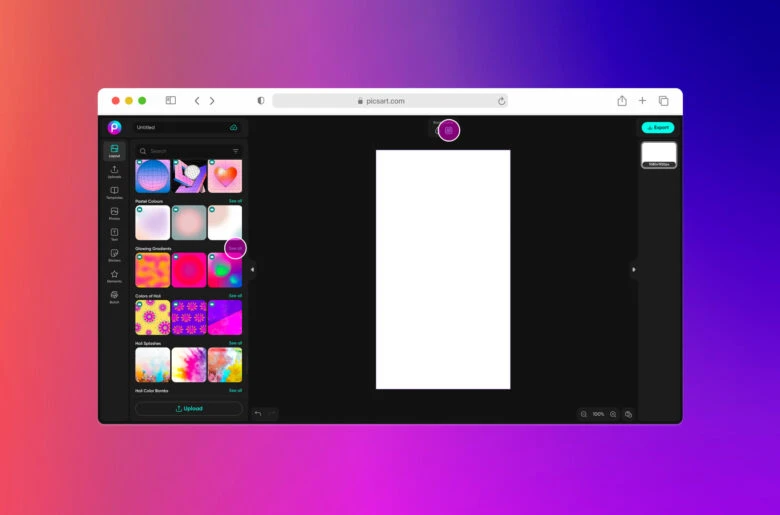Select the Text tool in sidebar
Viewport: 780px width, 515px height.
pyautogui.click(x=114, y=234)
